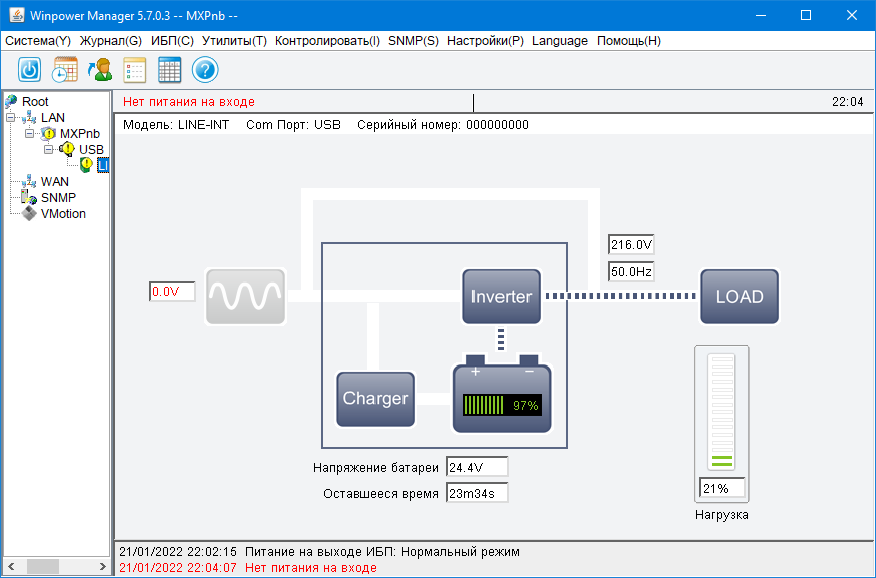This screenshot has width=876, height=578.
Task: Click the tree panel scroll right arrow
Action: click(102, 566)
